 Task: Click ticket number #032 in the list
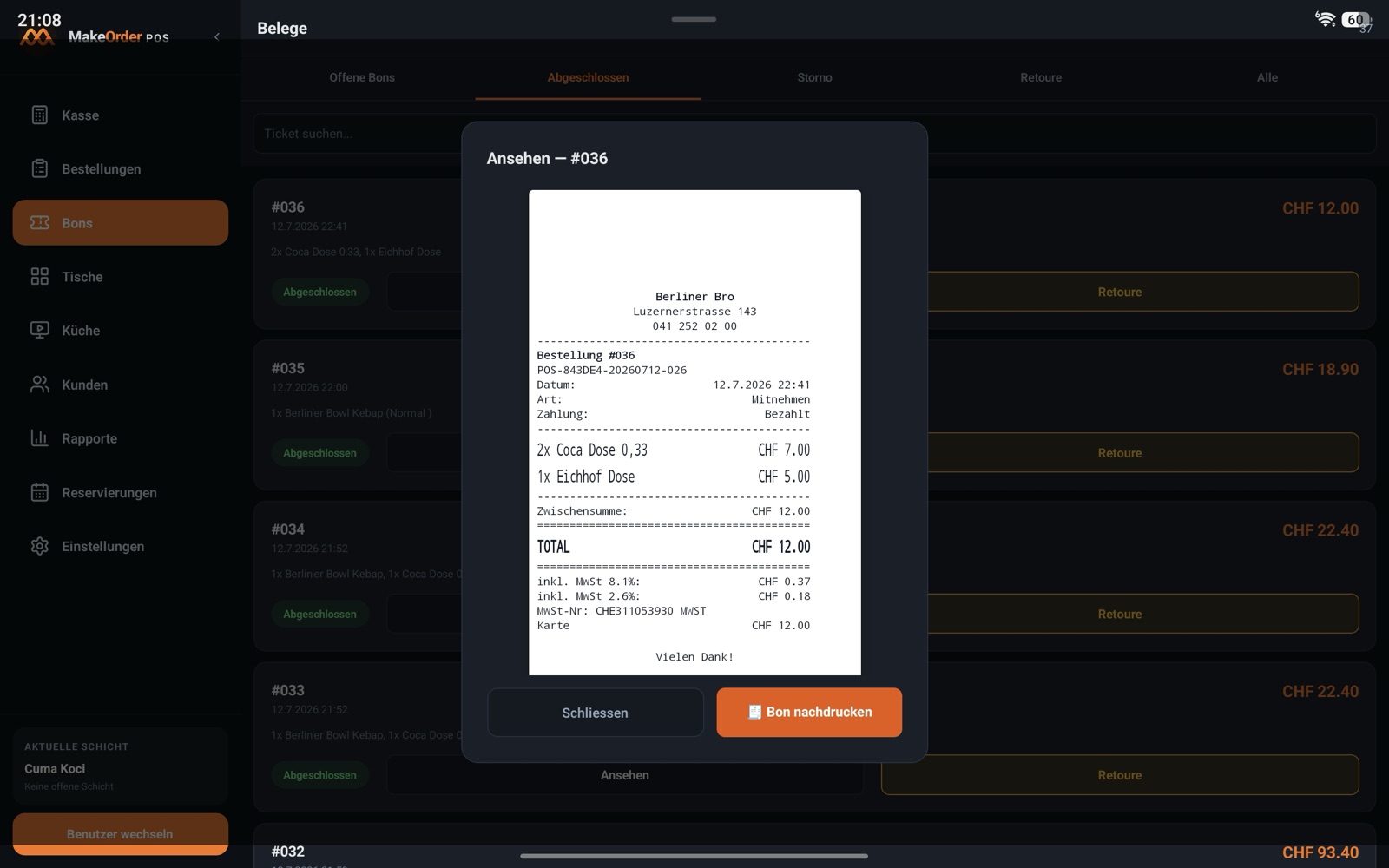point(287,852)
